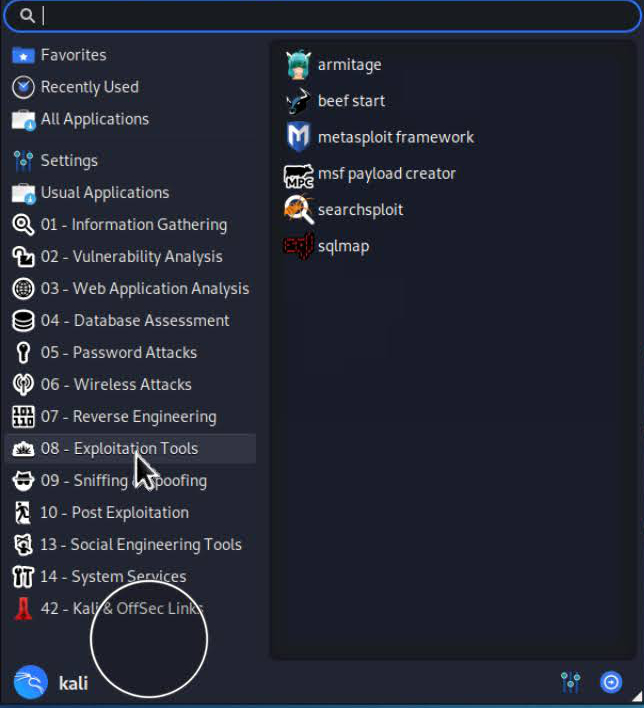The image size is (644, 708).
Task: Click the Information Gathering magnifier icon
Action: (x=23, y=224)
